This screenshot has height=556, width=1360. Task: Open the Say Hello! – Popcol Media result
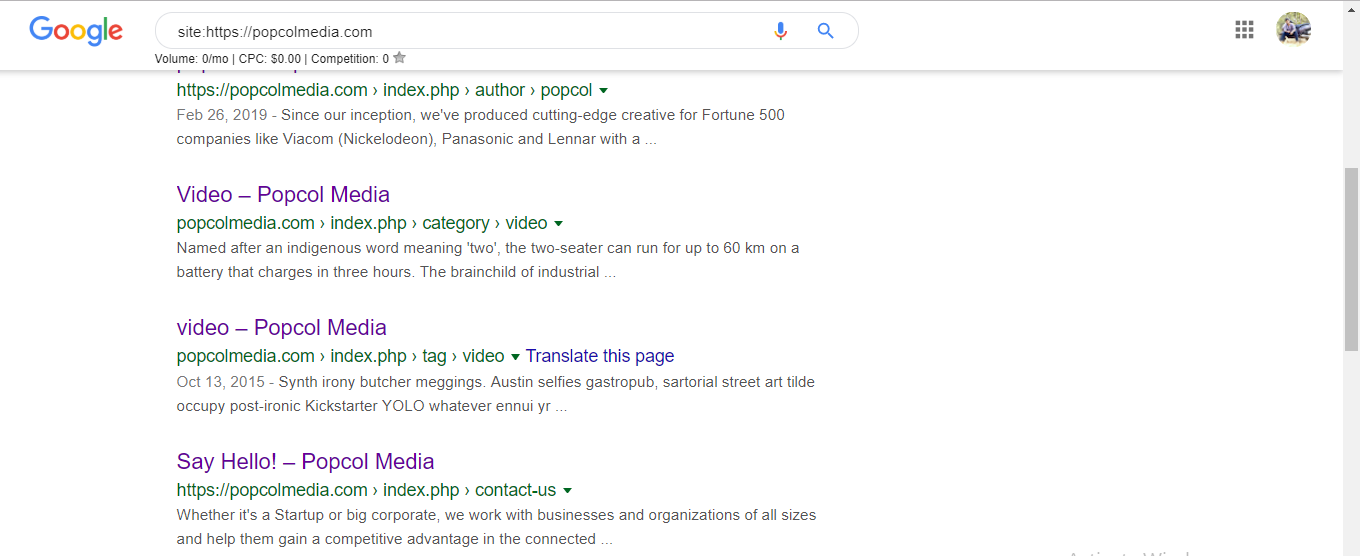(305, 461)
